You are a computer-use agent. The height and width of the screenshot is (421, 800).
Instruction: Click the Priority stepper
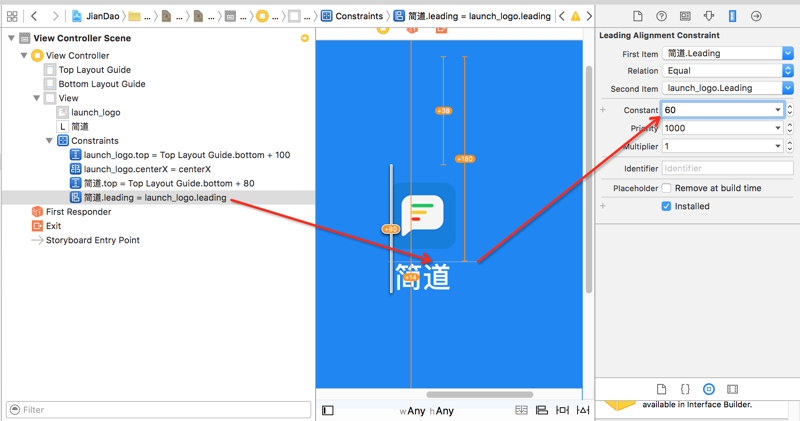pyautogui.click(x=790, y=128)
